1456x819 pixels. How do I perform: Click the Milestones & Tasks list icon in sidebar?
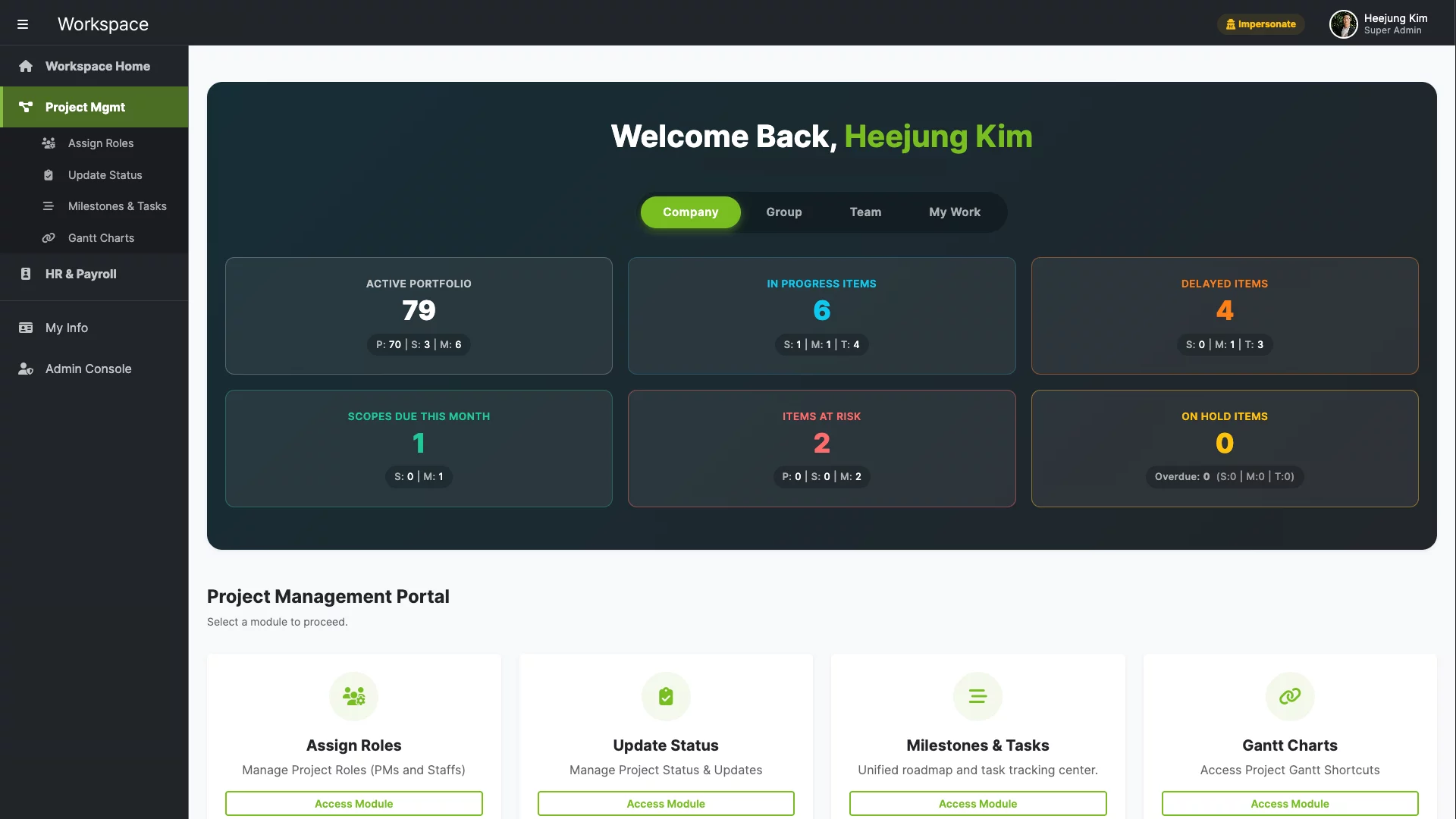click(x=49, y=206)
